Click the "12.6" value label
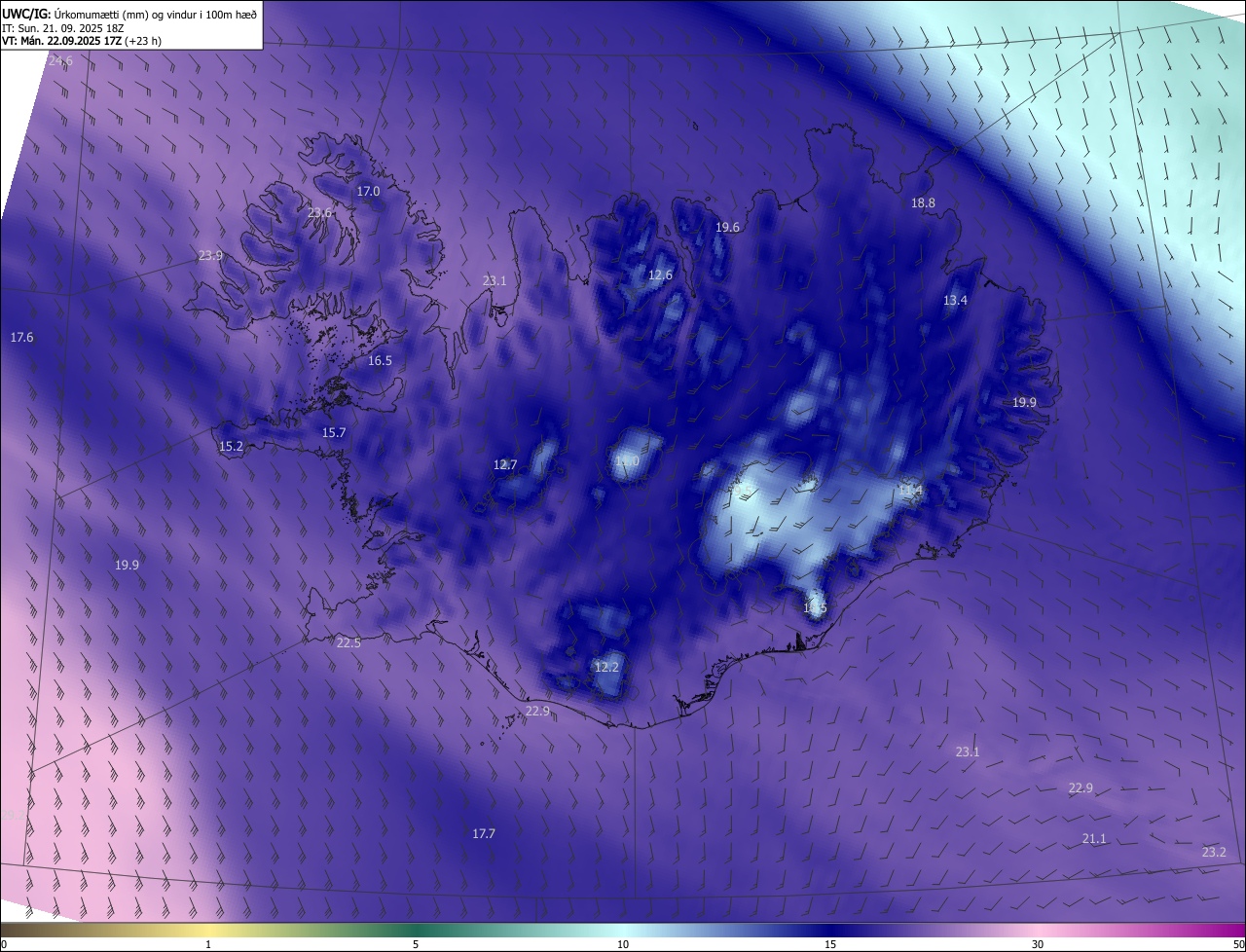Screen dimensions: 1246x952 660,275
